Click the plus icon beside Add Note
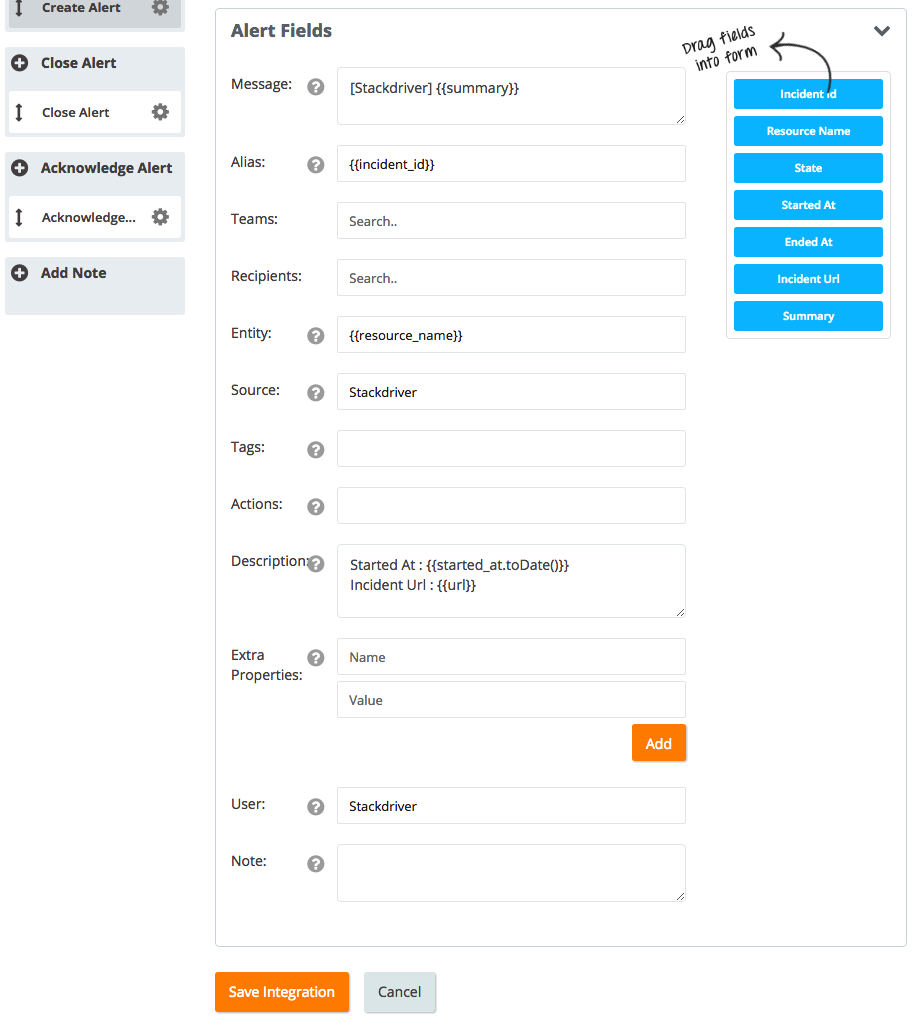The height and width of the screenshot is (1023, 918). 20,272
